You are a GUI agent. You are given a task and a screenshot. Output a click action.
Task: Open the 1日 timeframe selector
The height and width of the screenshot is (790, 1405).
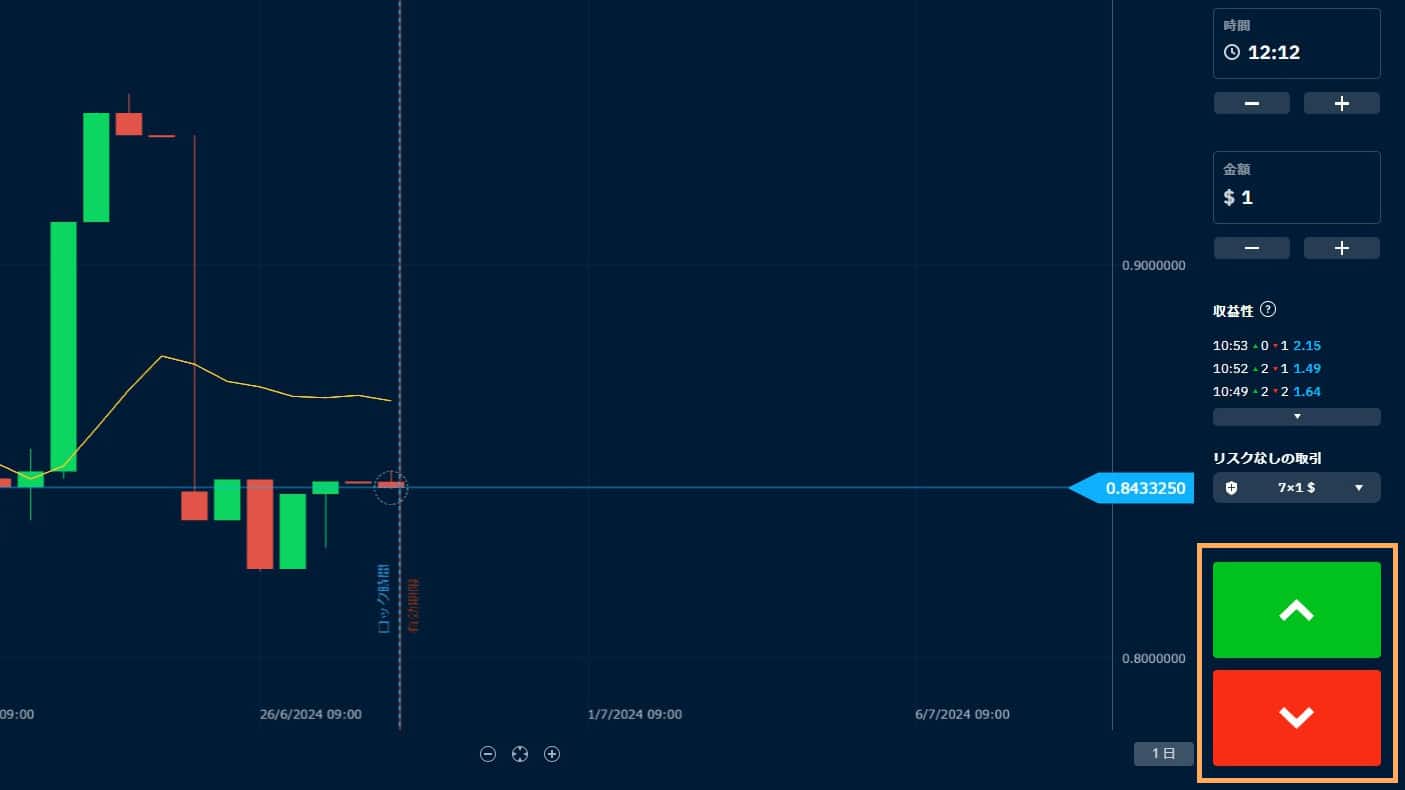(x=1163, y=754)
